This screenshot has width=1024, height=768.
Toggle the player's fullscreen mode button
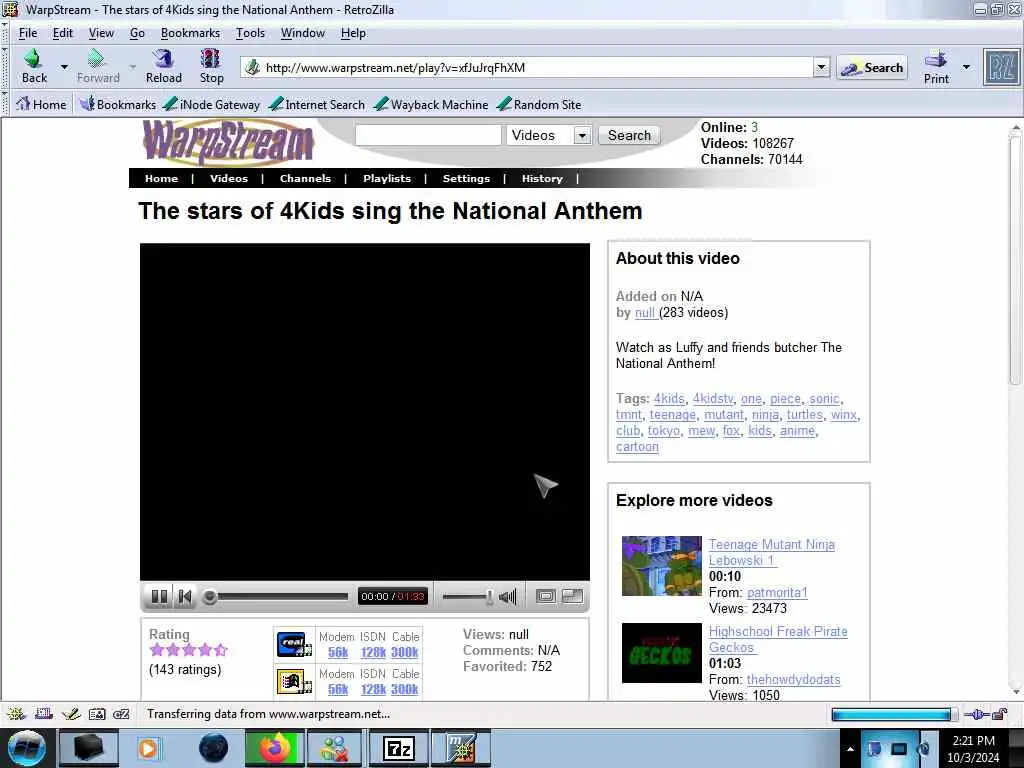(545, 596)
